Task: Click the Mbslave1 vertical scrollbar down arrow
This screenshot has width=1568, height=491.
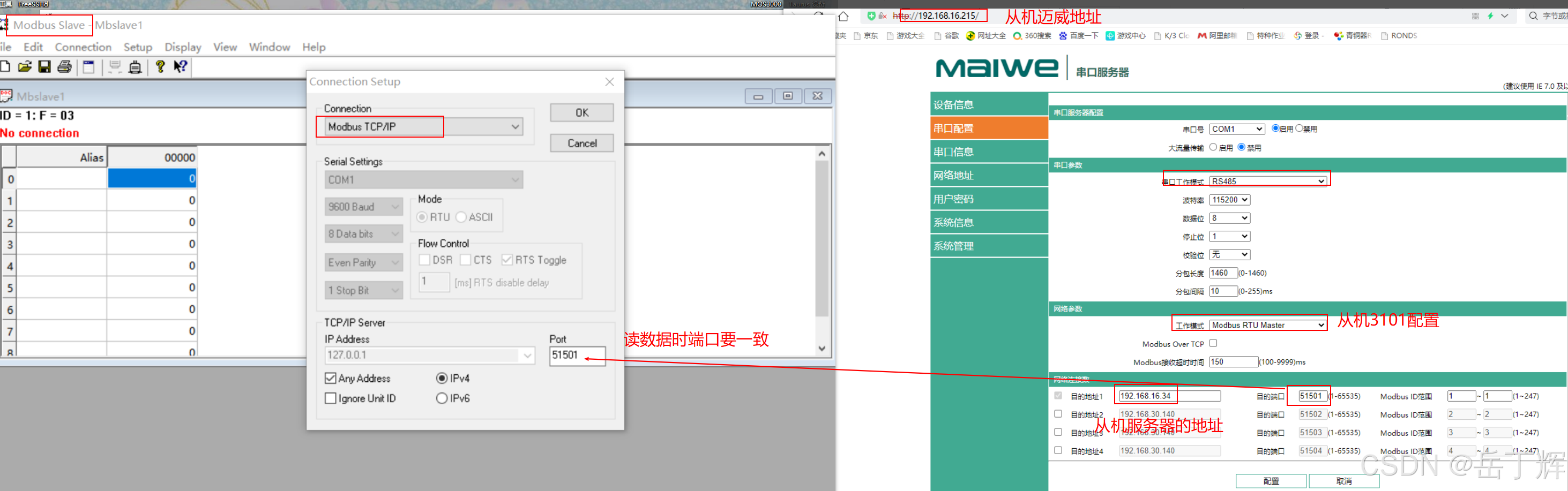Action: [822, 349]
